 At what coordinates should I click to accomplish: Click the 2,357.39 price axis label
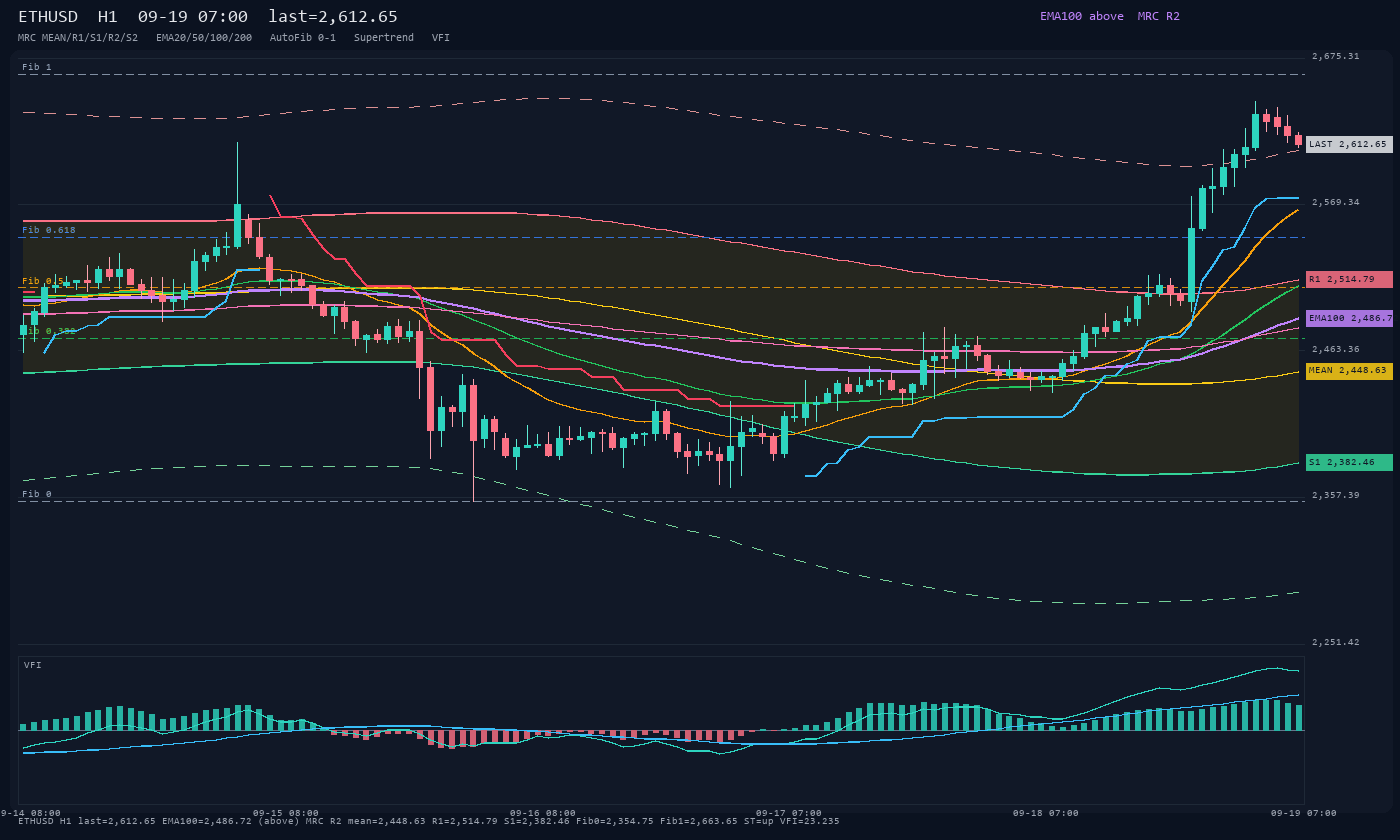point(1335,495)
